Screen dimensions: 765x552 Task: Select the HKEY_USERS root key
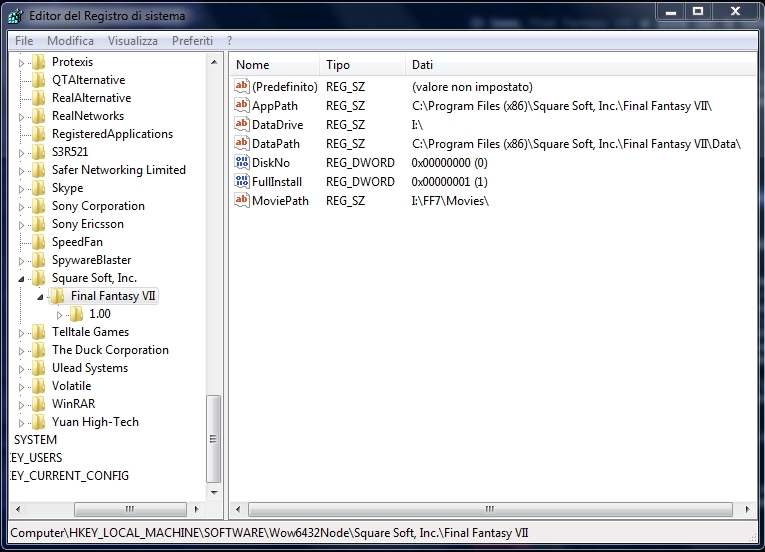pyautogui.click(x=36, y=458)
